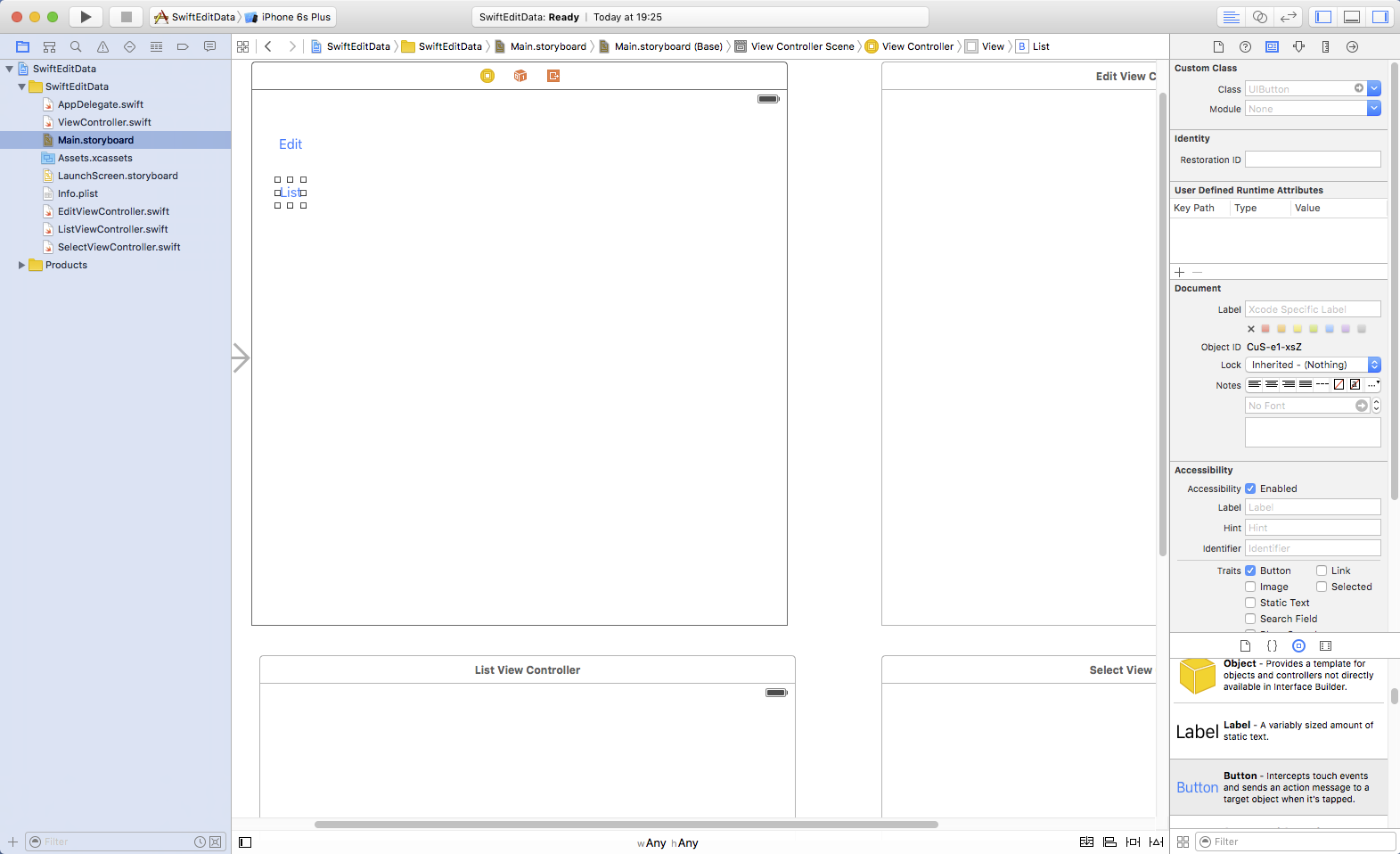This screenshot has width=1400, height=854.
Task: Collapse the SwiftEditData group folder
Action: pos(21,86)
